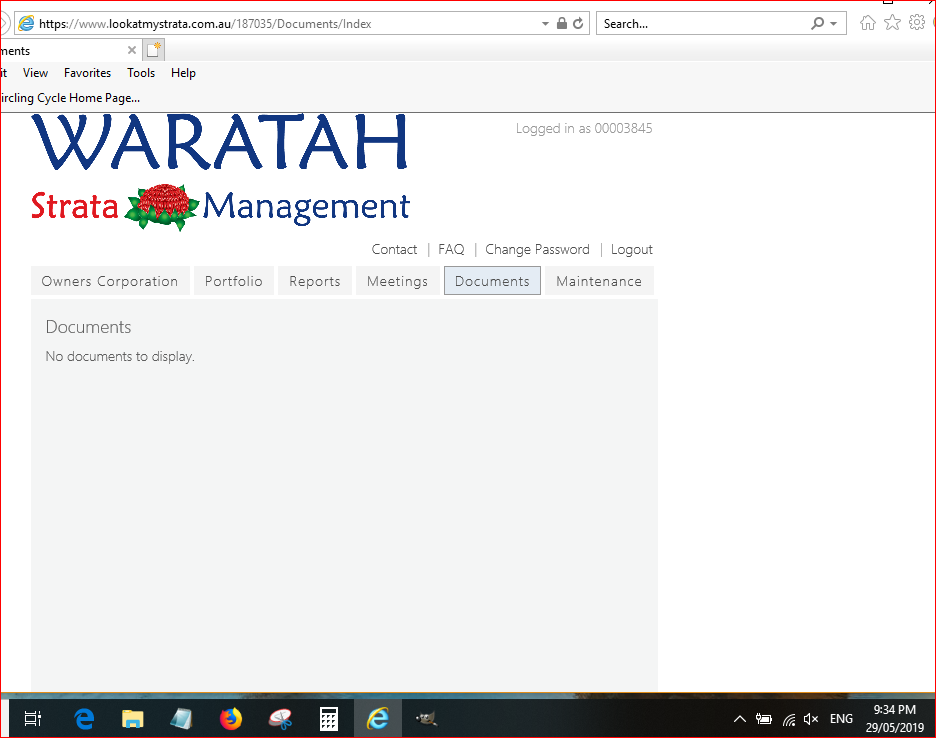Expand the search provider dropdown arrow
The width and height of the screenshot is (936, 738).
click(x=833, y=24)
